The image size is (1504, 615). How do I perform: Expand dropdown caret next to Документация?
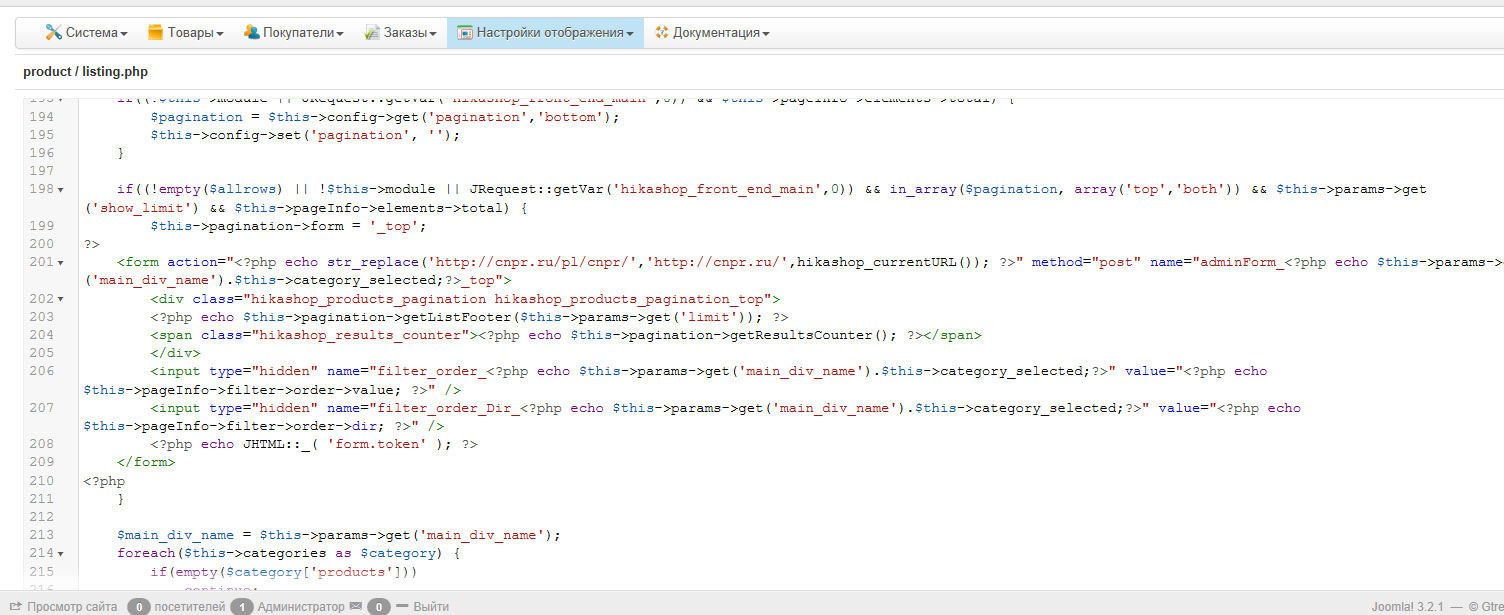pyautogui.click(x=766, y=34)
